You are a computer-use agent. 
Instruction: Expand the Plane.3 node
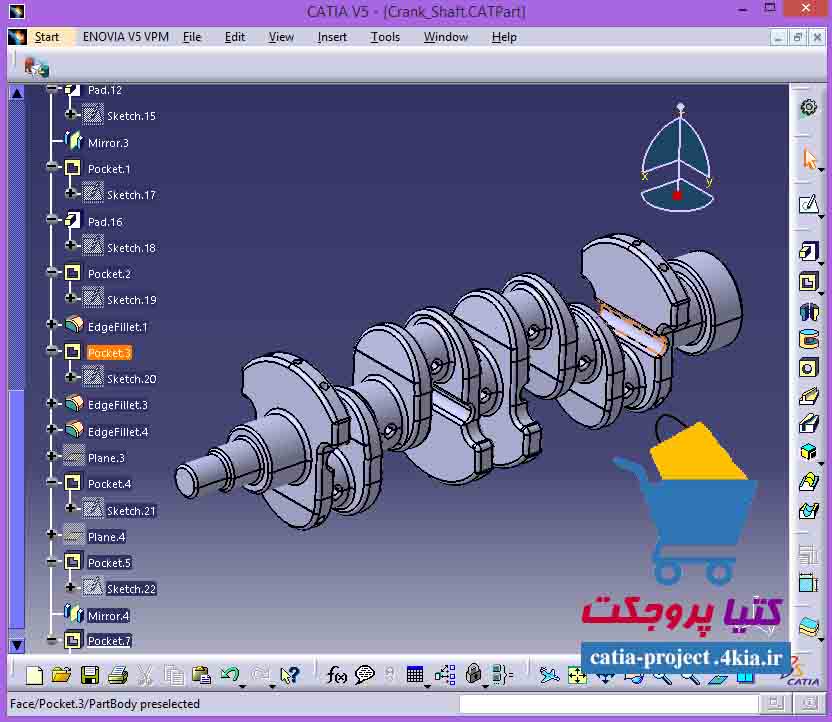coord(51,456)
